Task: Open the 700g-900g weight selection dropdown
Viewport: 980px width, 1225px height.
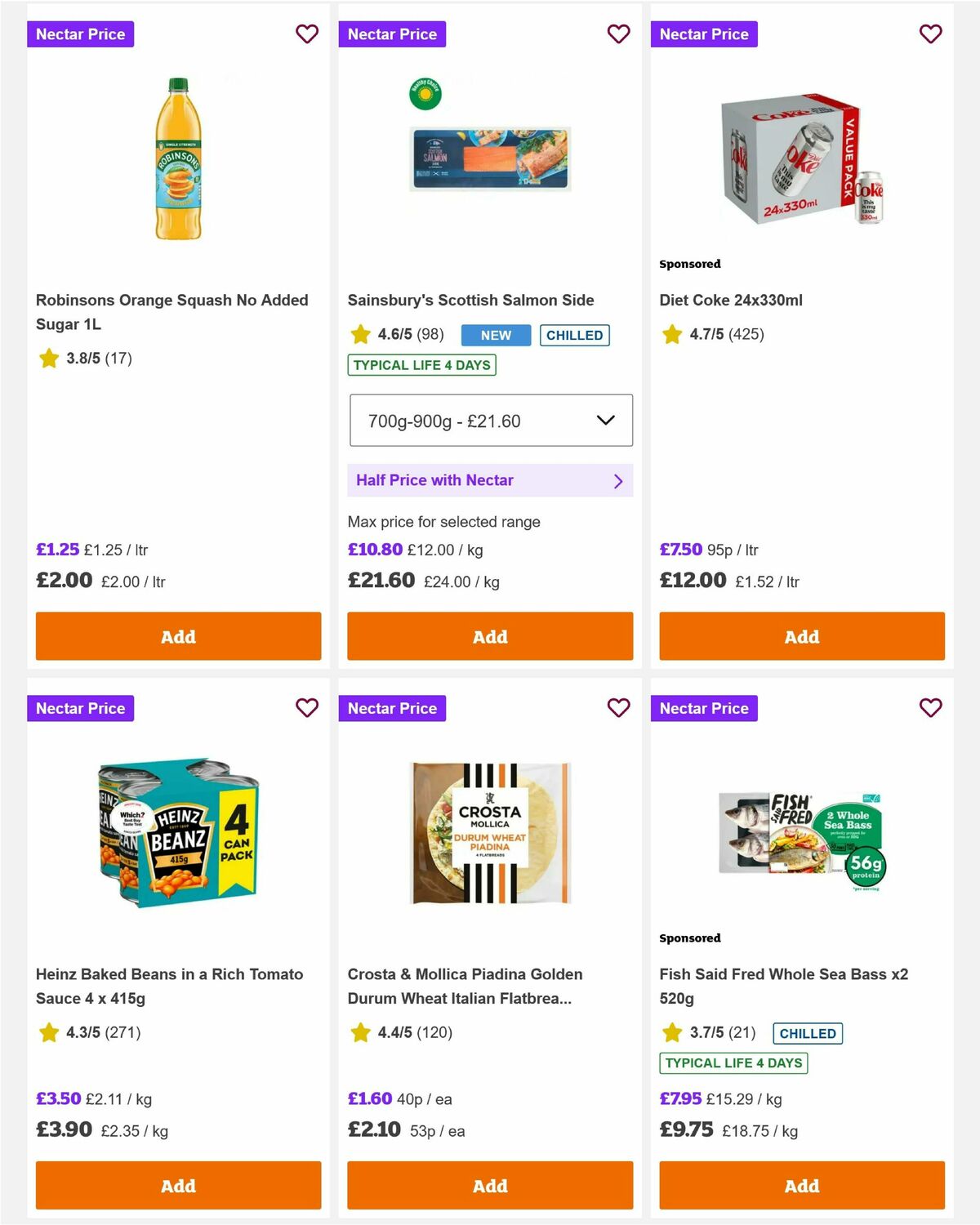Action: [x=490, y=421]
